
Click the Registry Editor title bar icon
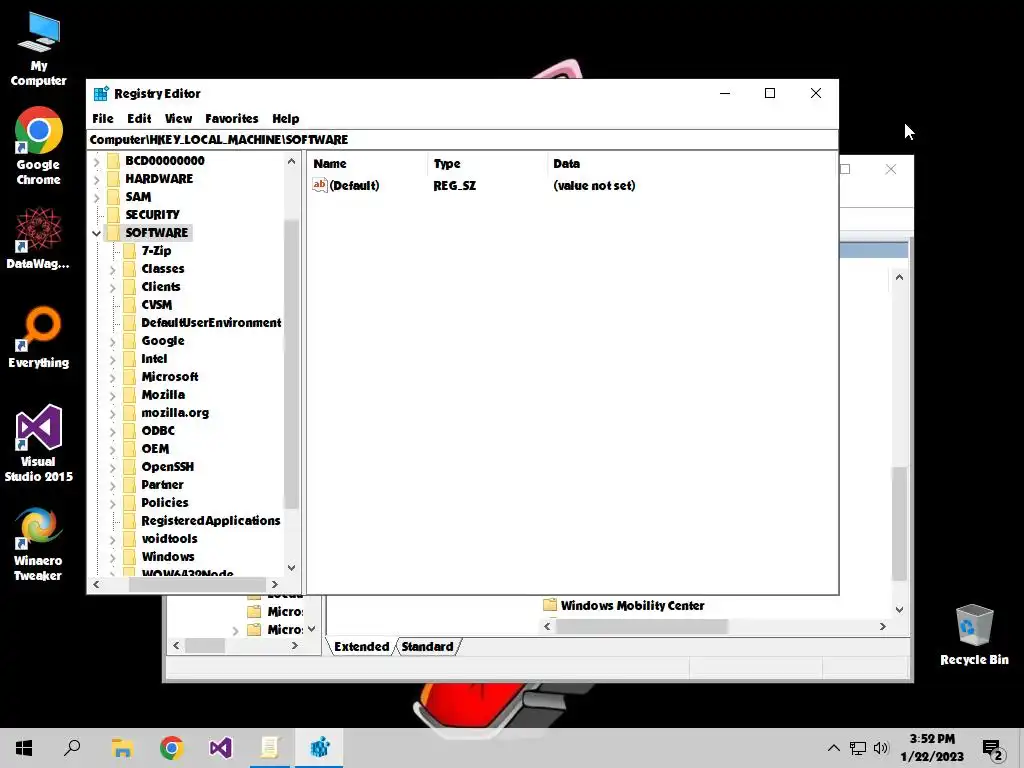point(101,93)
